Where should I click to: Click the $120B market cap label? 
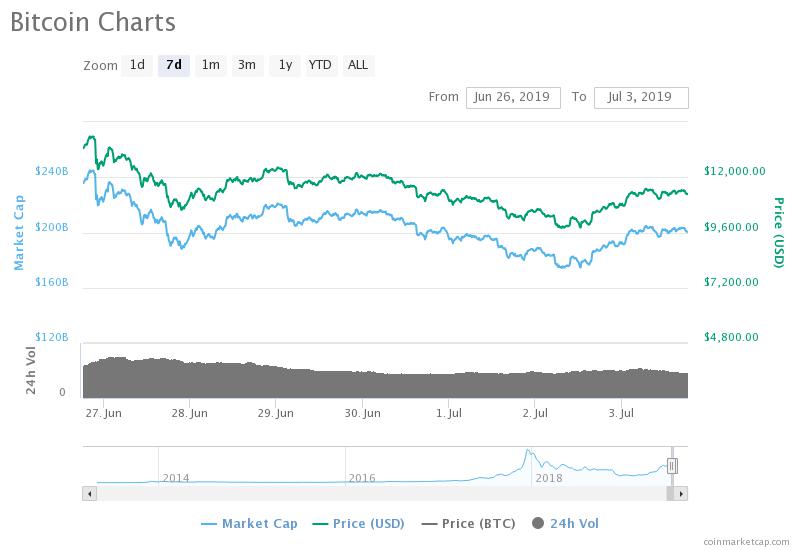[52, 337]
